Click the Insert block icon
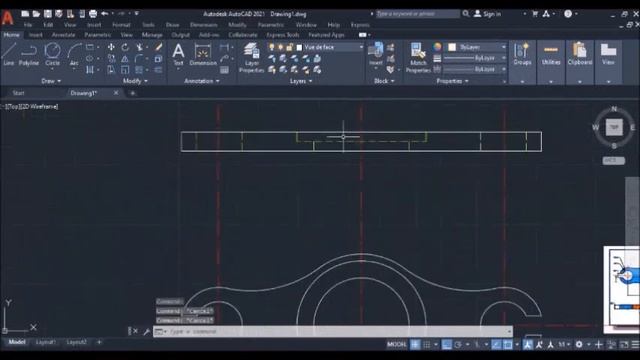 [376, 54]
